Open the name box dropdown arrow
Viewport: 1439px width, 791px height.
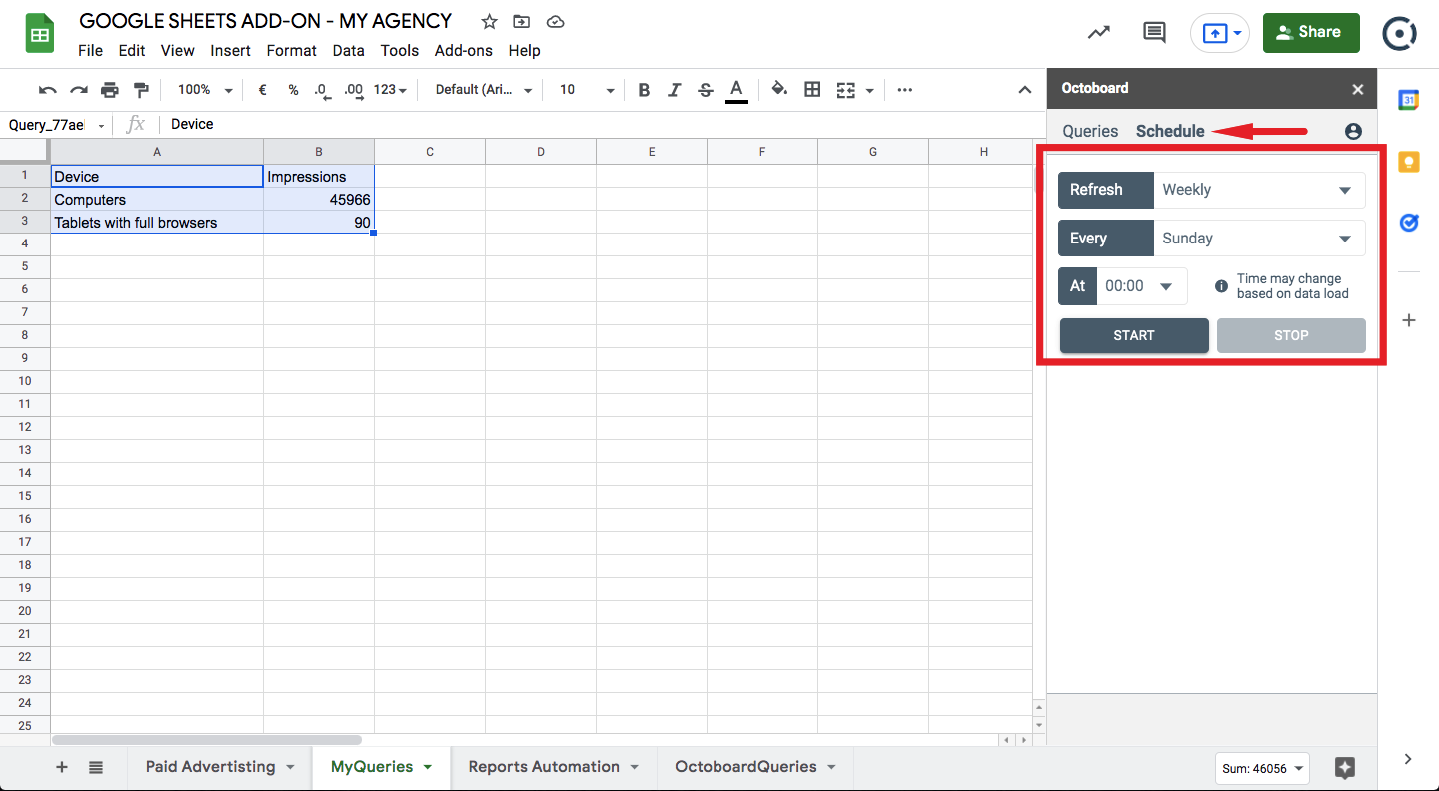click(x=101, y=125)
